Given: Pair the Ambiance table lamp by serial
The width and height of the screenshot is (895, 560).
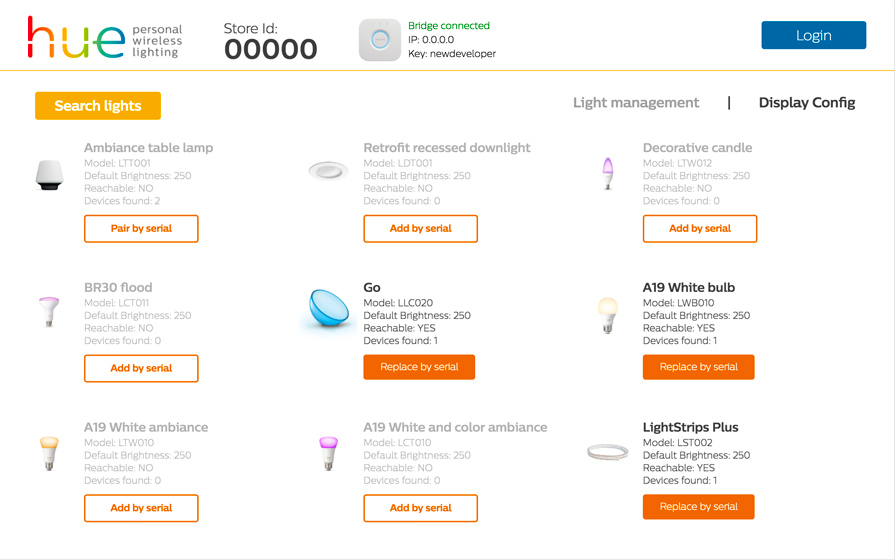Looking at the screenshot, I should pos(141,228).
